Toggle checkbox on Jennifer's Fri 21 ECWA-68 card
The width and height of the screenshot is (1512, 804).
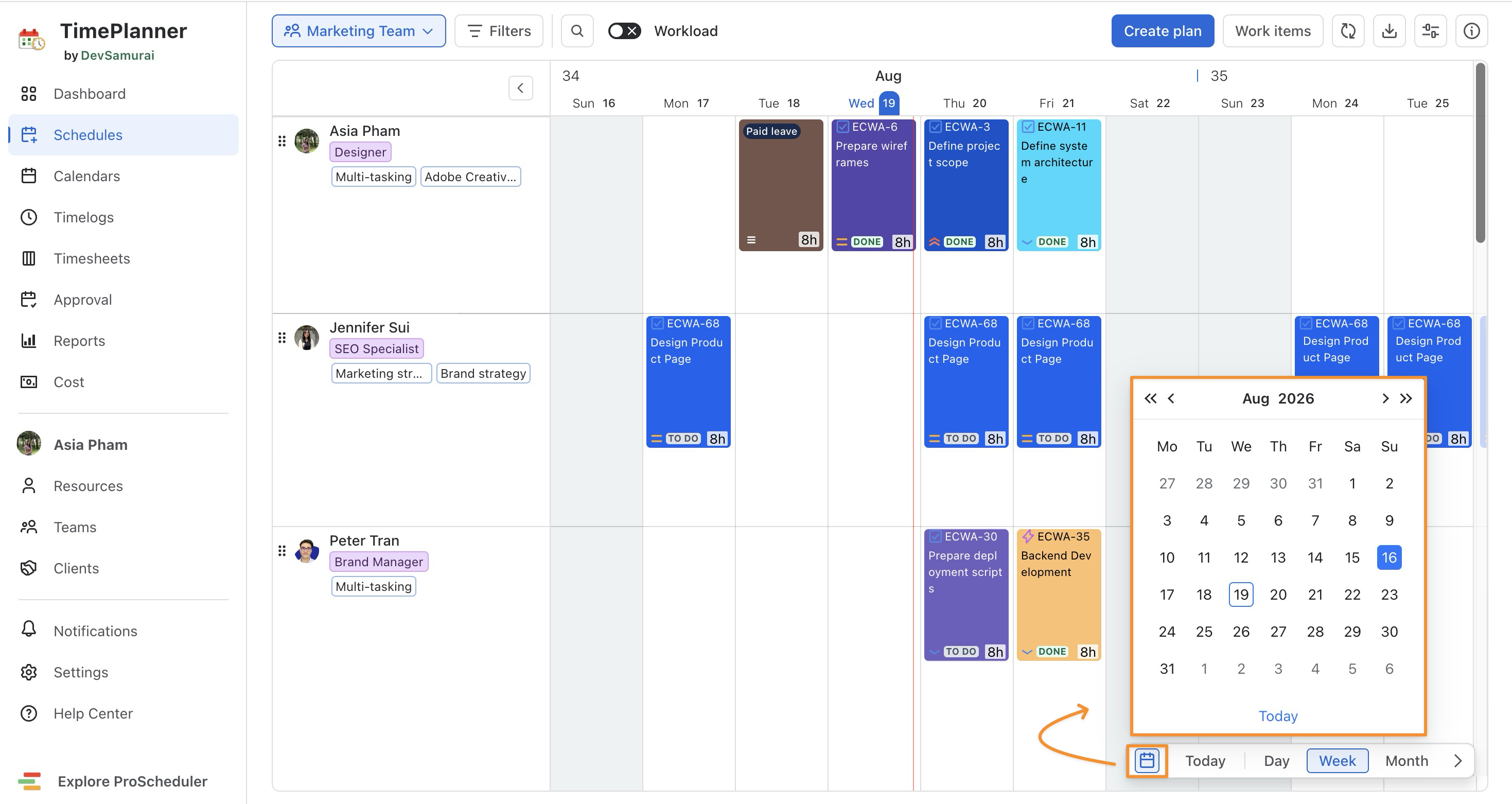point(1028,323)
